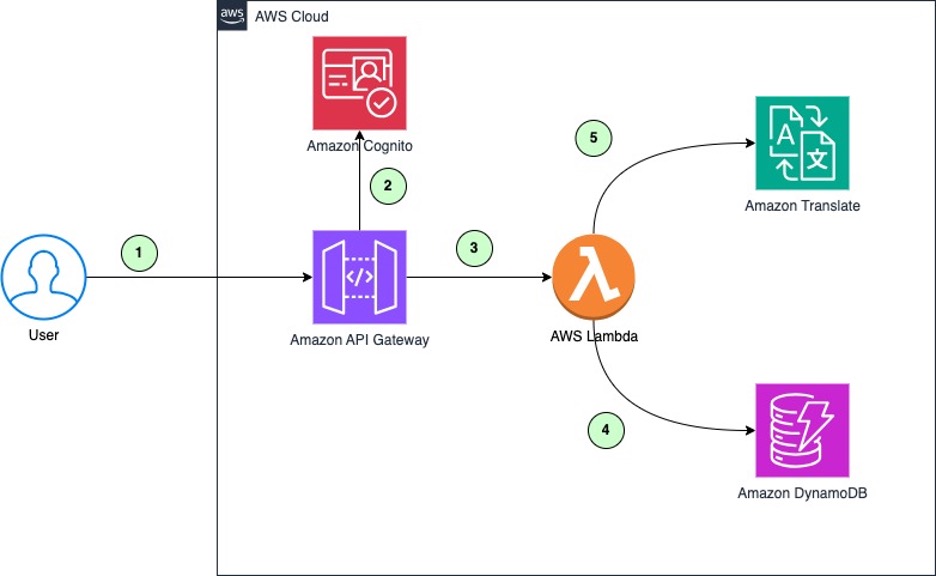Select the Amazon Cognito icon
This screenshot has height=576, width=936.
tap(359, 83)
